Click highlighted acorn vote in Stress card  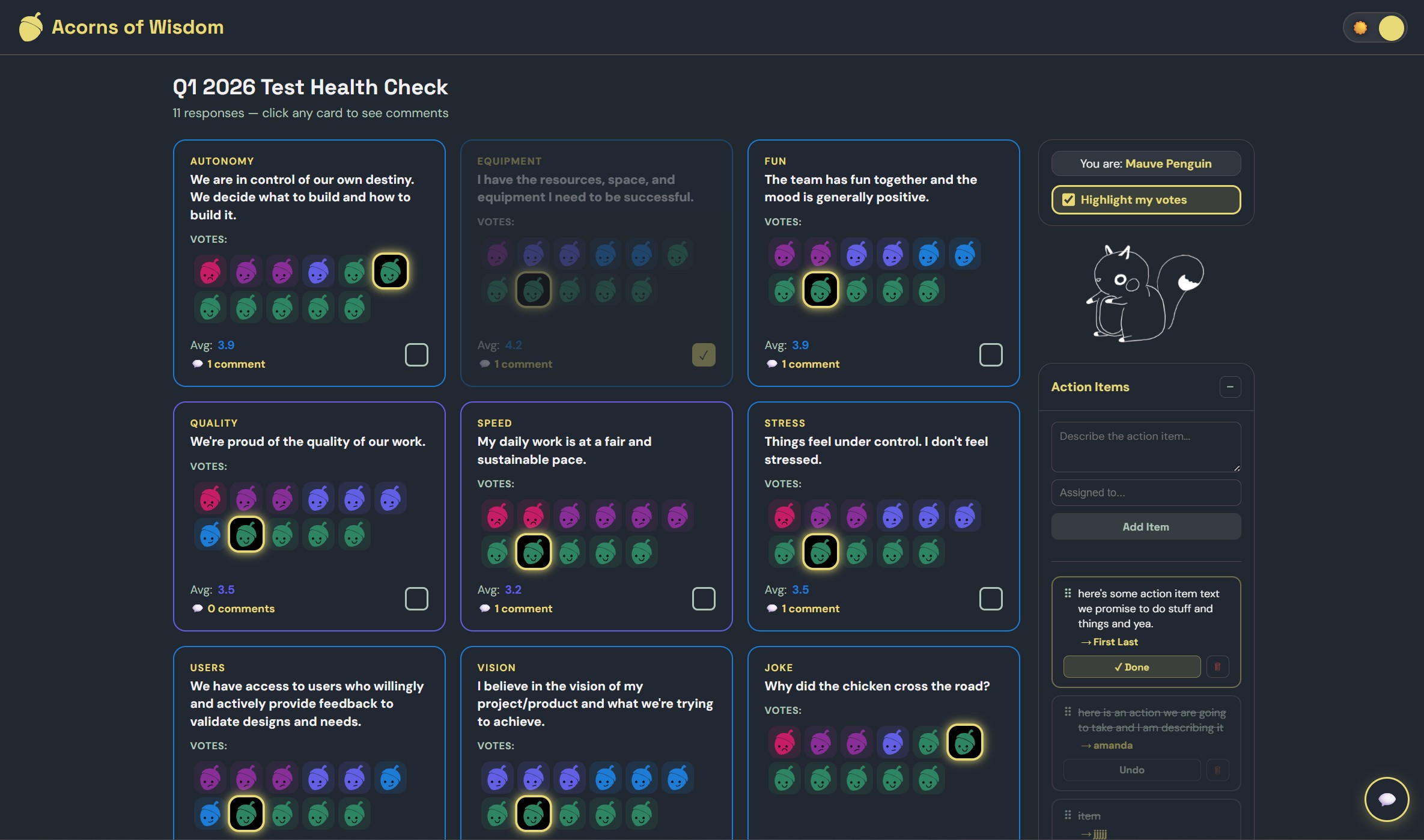[821, 552]
